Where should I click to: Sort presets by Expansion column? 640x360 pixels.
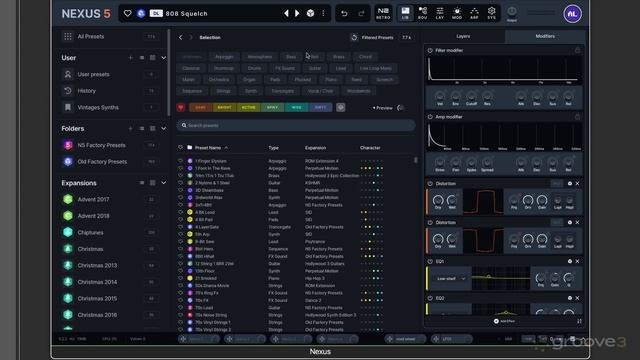click(316, 148)
